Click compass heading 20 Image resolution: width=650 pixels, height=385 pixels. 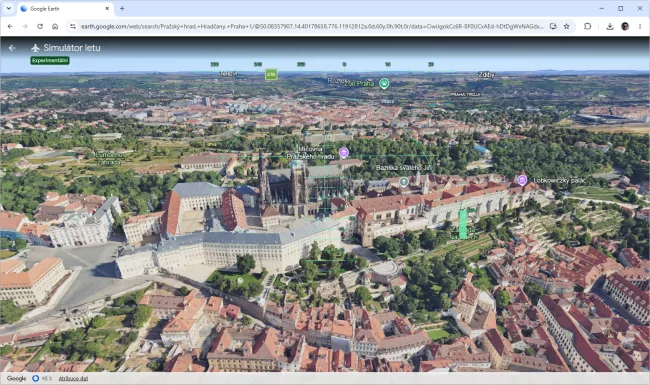(431, 65)
